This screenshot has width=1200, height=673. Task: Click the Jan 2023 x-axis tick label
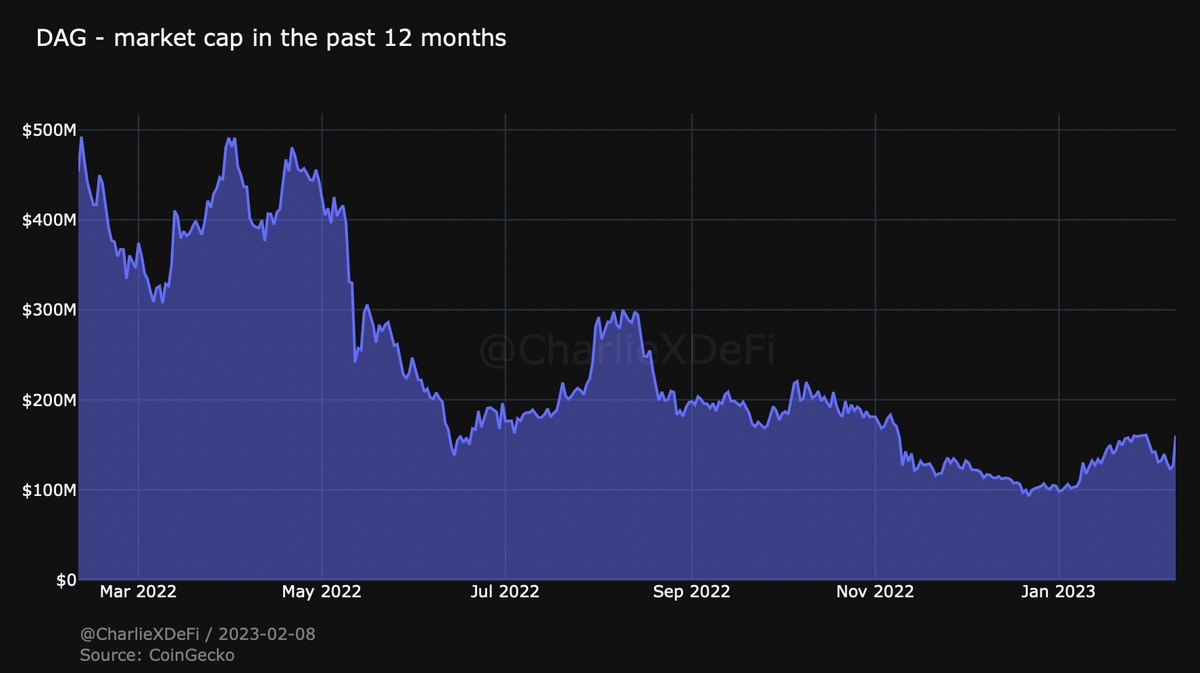point(1059,592)
